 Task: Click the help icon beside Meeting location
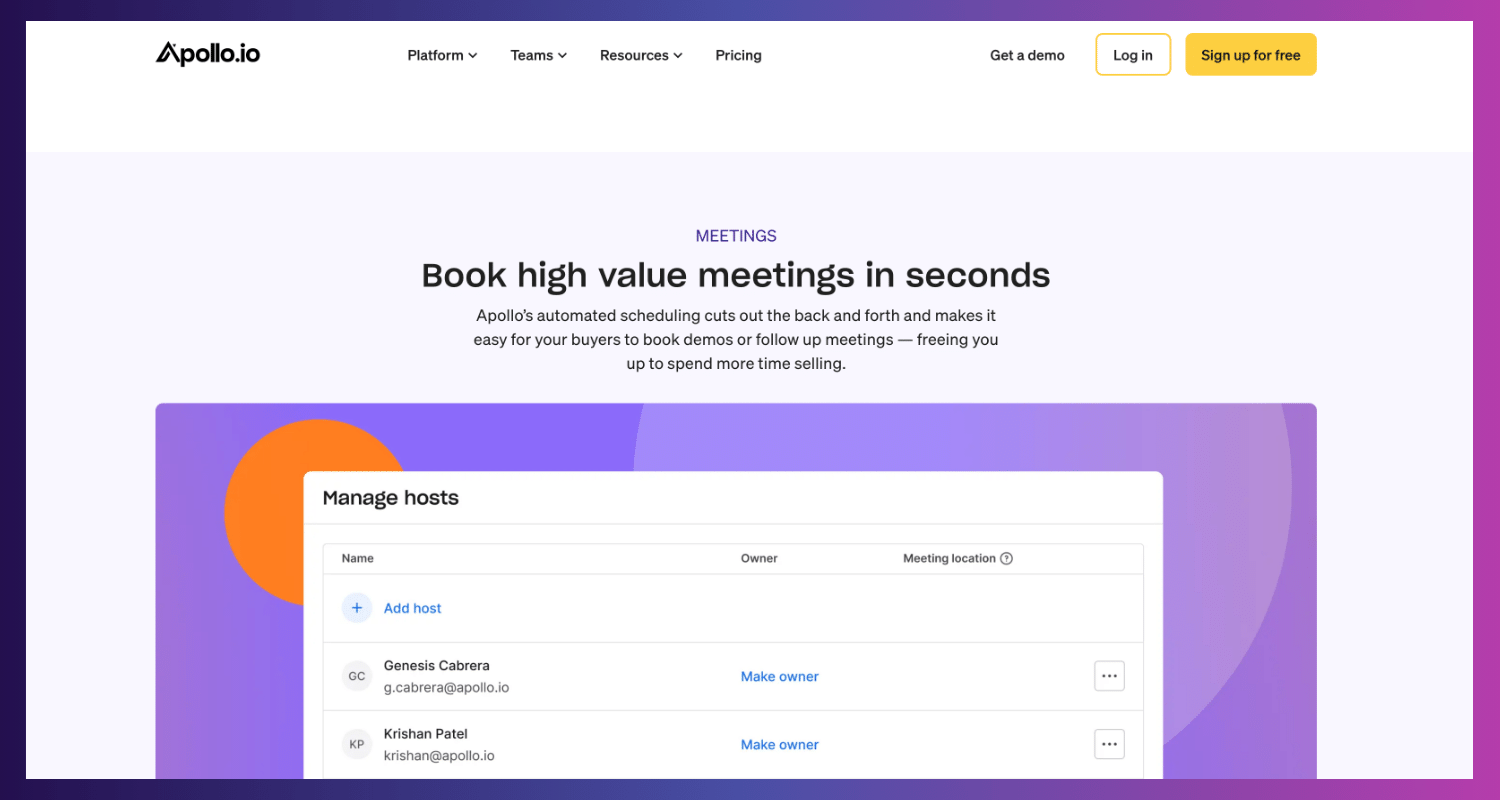pyautogui.click(x=1007, y=558)
